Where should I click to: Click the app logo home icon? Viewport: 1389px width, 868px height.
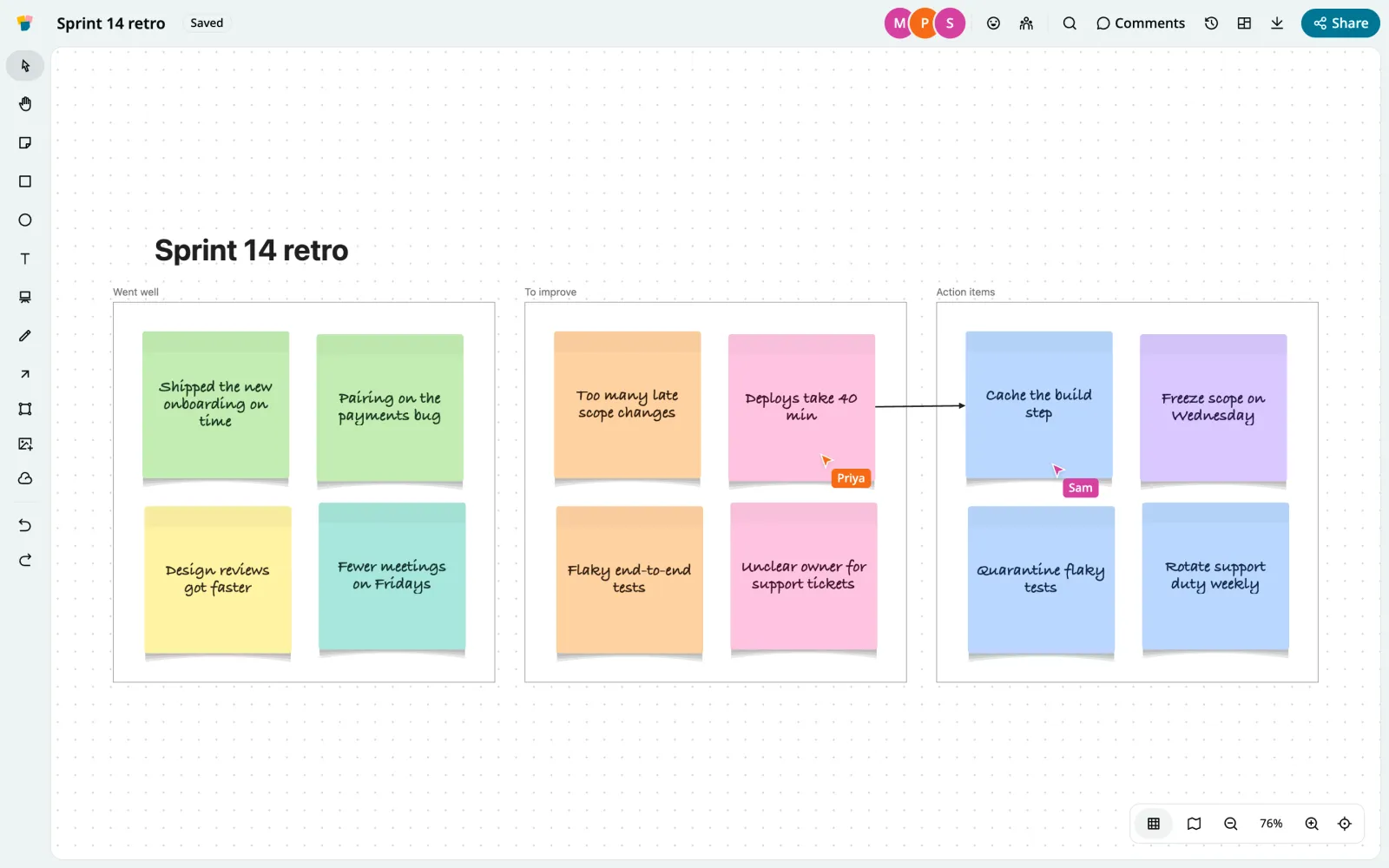(25, 23)
